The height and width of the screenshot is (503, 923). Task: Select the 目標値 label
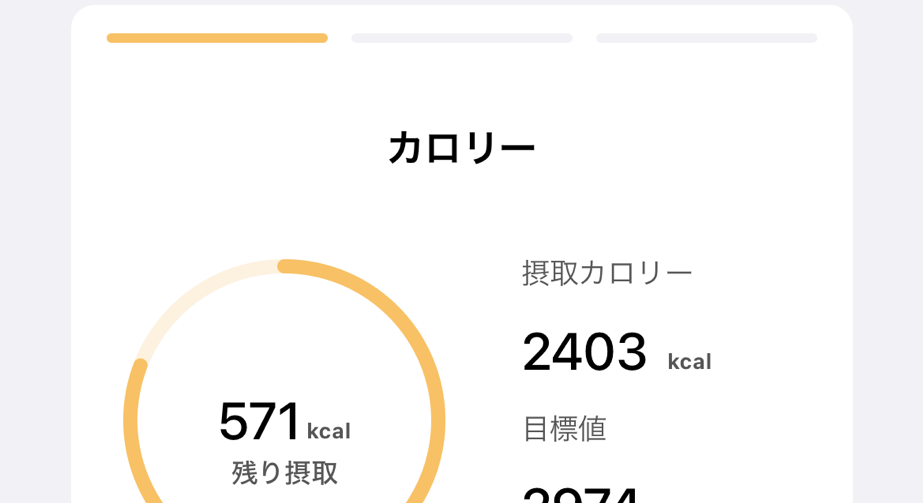tap(564, 428)
